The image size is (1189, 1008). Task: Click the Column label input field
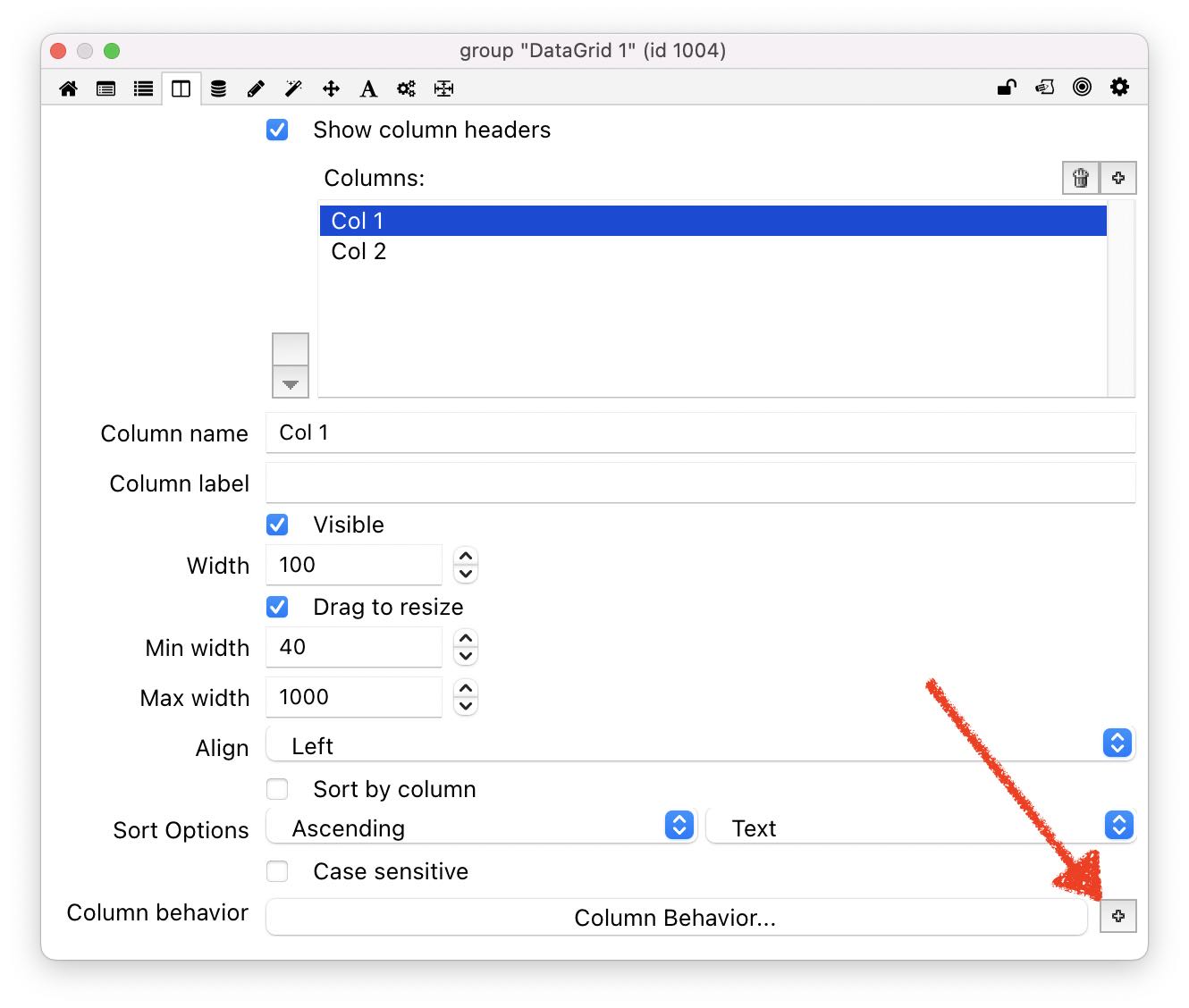pyautogui.click(x=700, y=483)
